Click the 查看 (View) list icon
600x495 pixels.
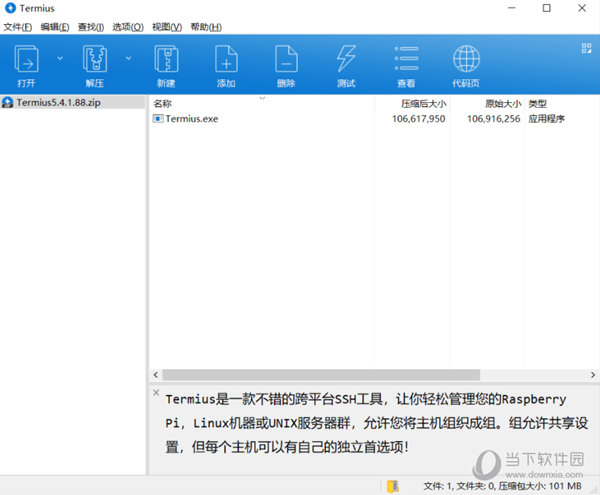coord(406,59)
